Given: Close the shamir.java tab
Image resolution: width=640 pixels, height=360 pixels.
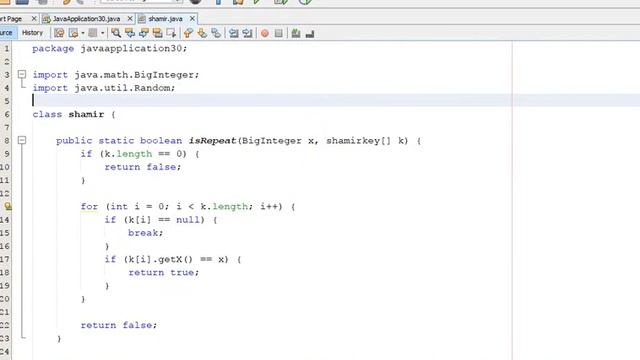Looking at the screenshot, I should point(192,19).
